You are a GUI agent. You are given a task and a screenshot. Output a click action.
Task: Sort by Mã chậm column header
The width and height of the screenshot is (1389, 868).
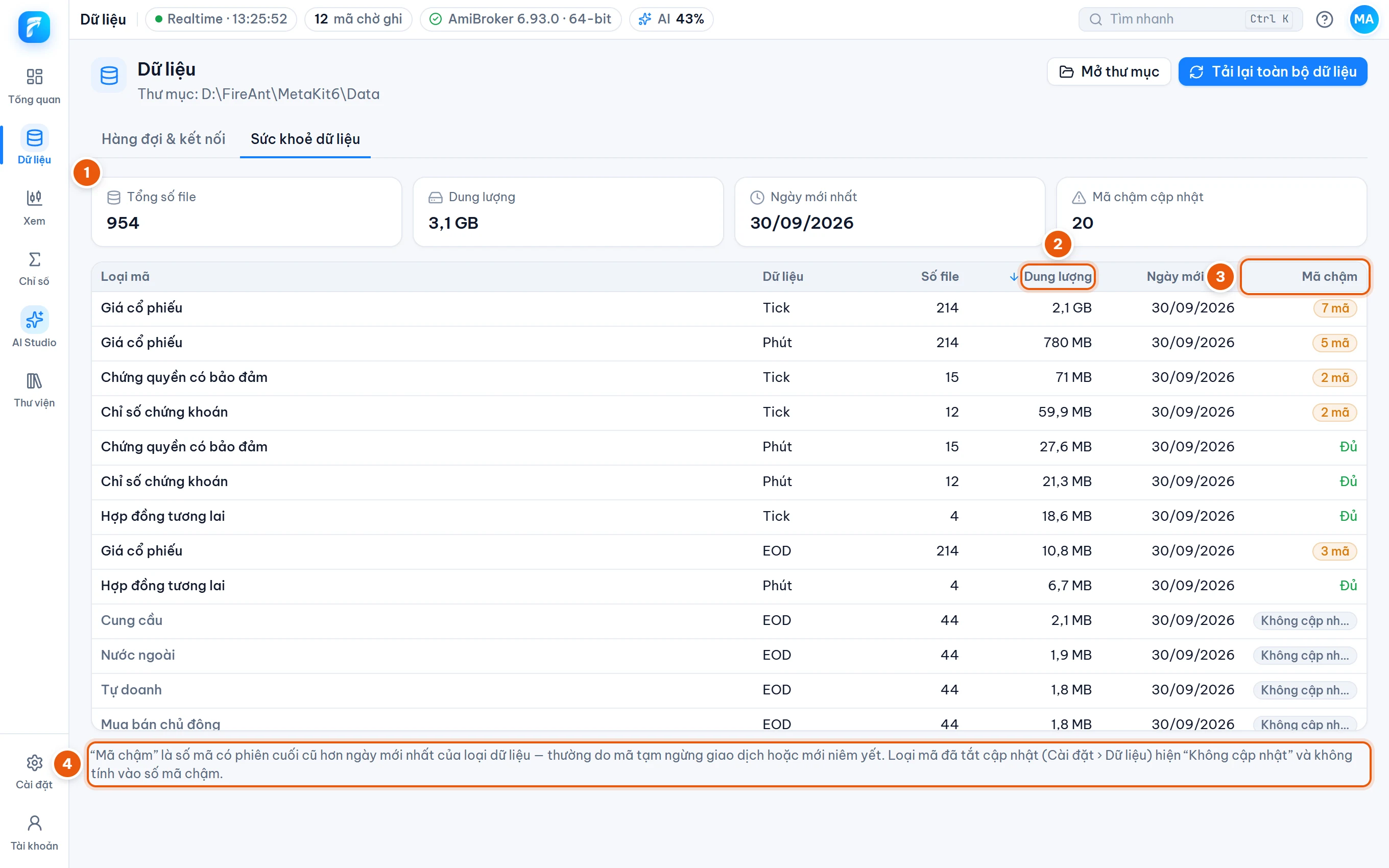click(x=1329, y=277)
